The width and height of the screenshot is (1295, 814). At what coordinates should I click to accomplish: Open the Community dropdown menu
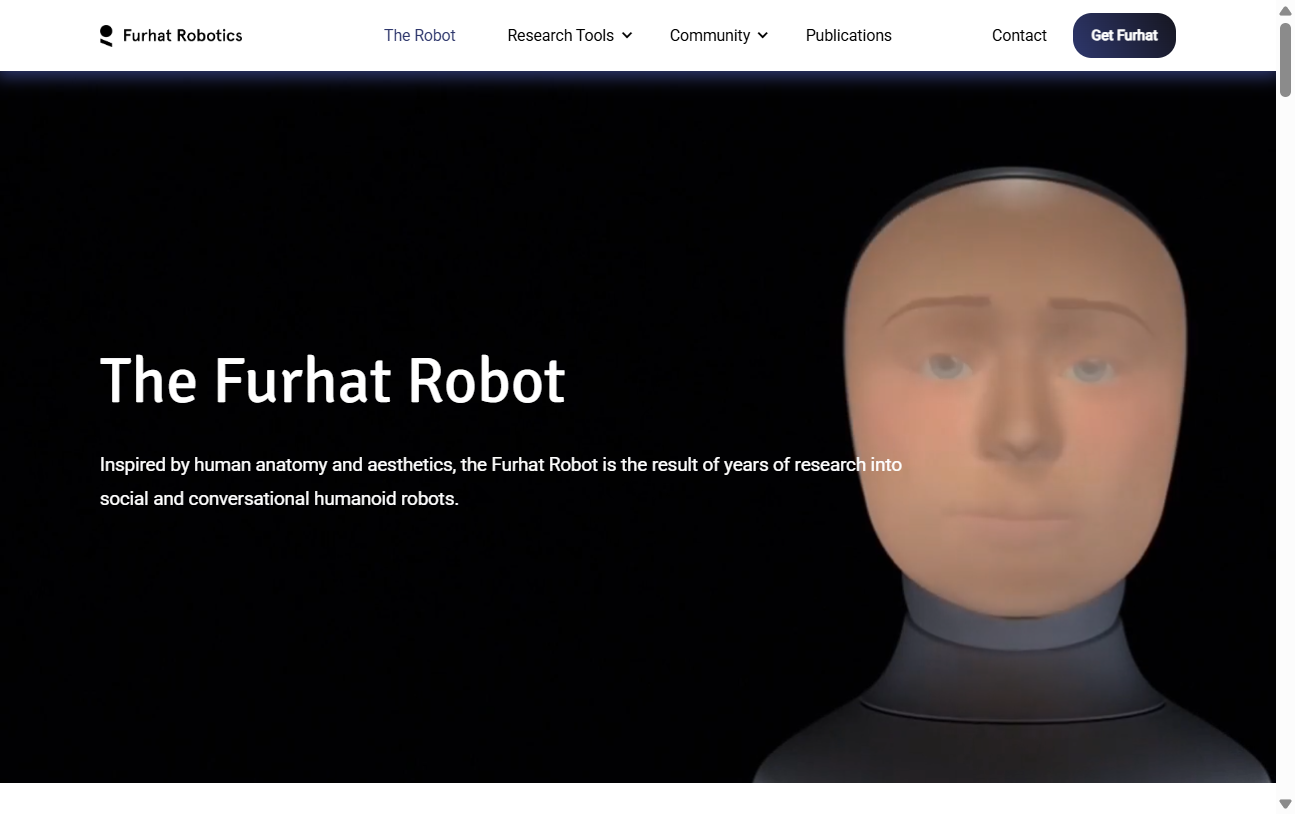pos(710,35)
